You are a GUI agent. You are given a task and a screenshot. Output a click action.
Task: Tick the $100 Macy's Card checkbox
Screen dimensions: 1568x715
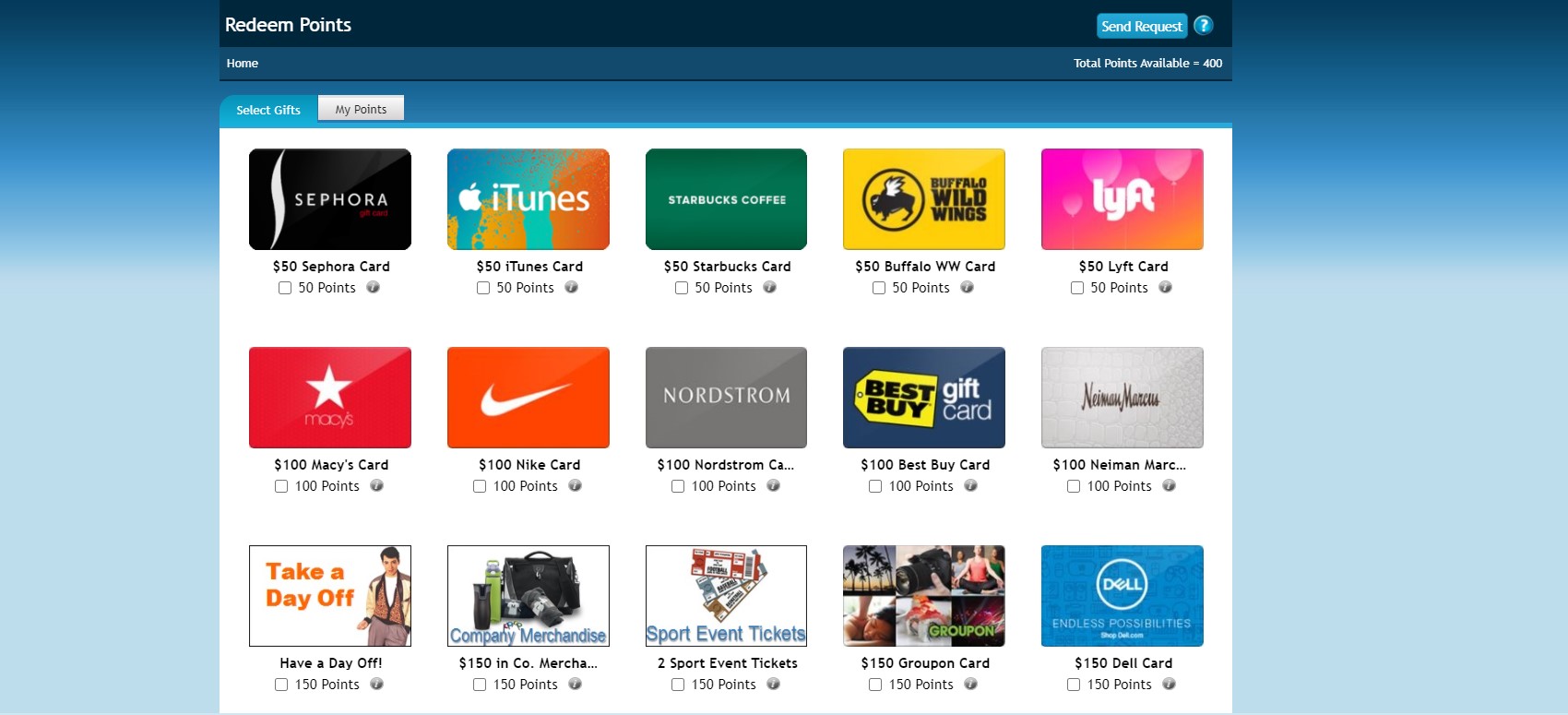pyautogui.click(x=281, y=486)
